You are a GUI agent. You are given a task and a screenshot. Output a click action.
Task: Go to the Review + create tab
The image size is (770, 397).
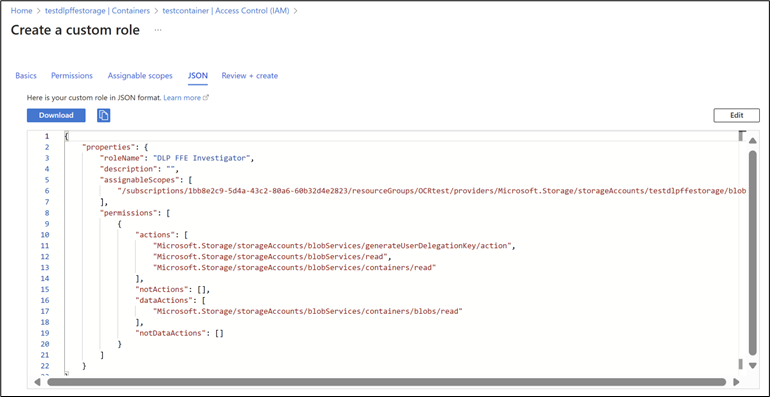point(249,76)
